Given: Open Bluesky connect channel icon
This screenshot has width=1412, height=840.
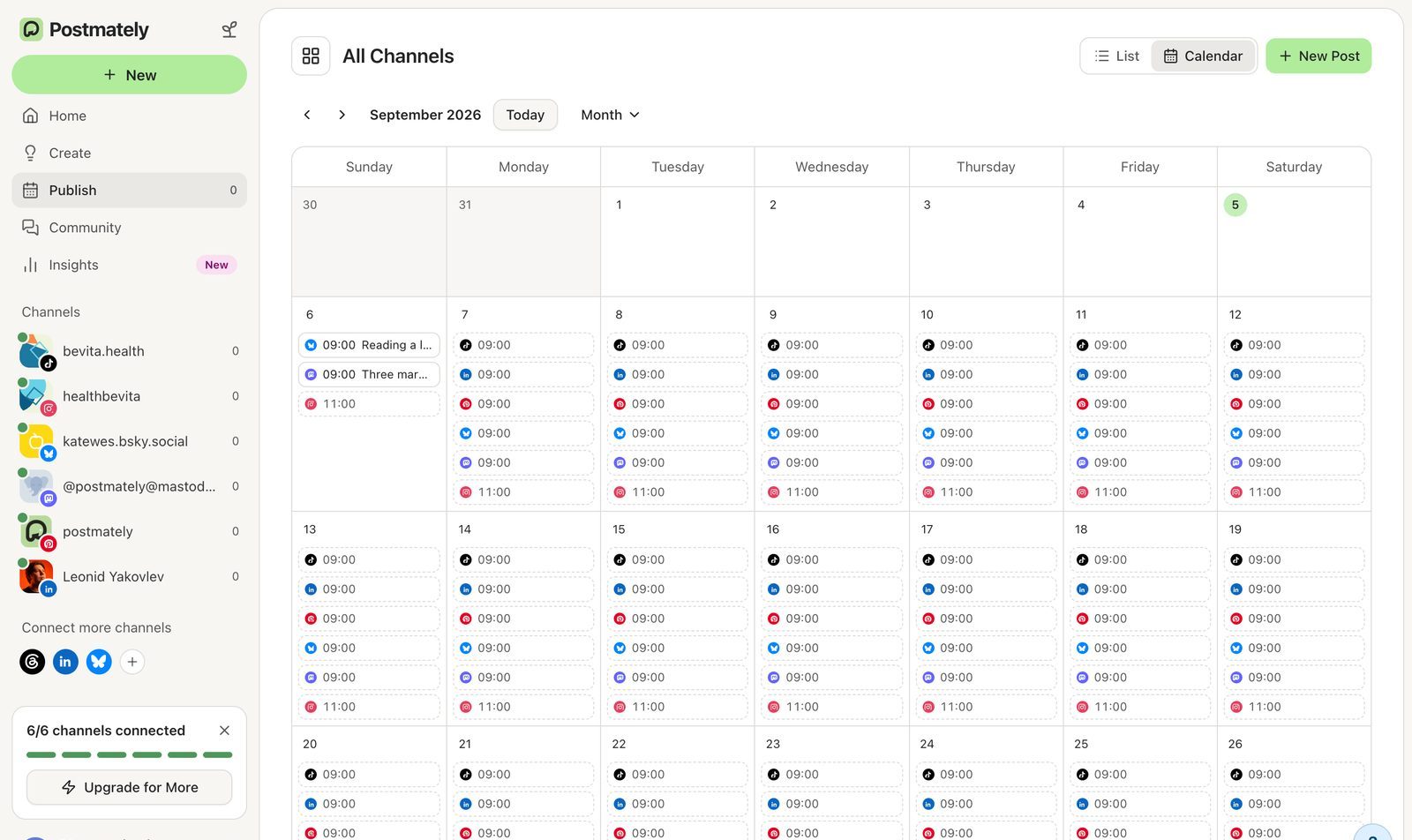Looking at the screenshot, I should (99, 662).
